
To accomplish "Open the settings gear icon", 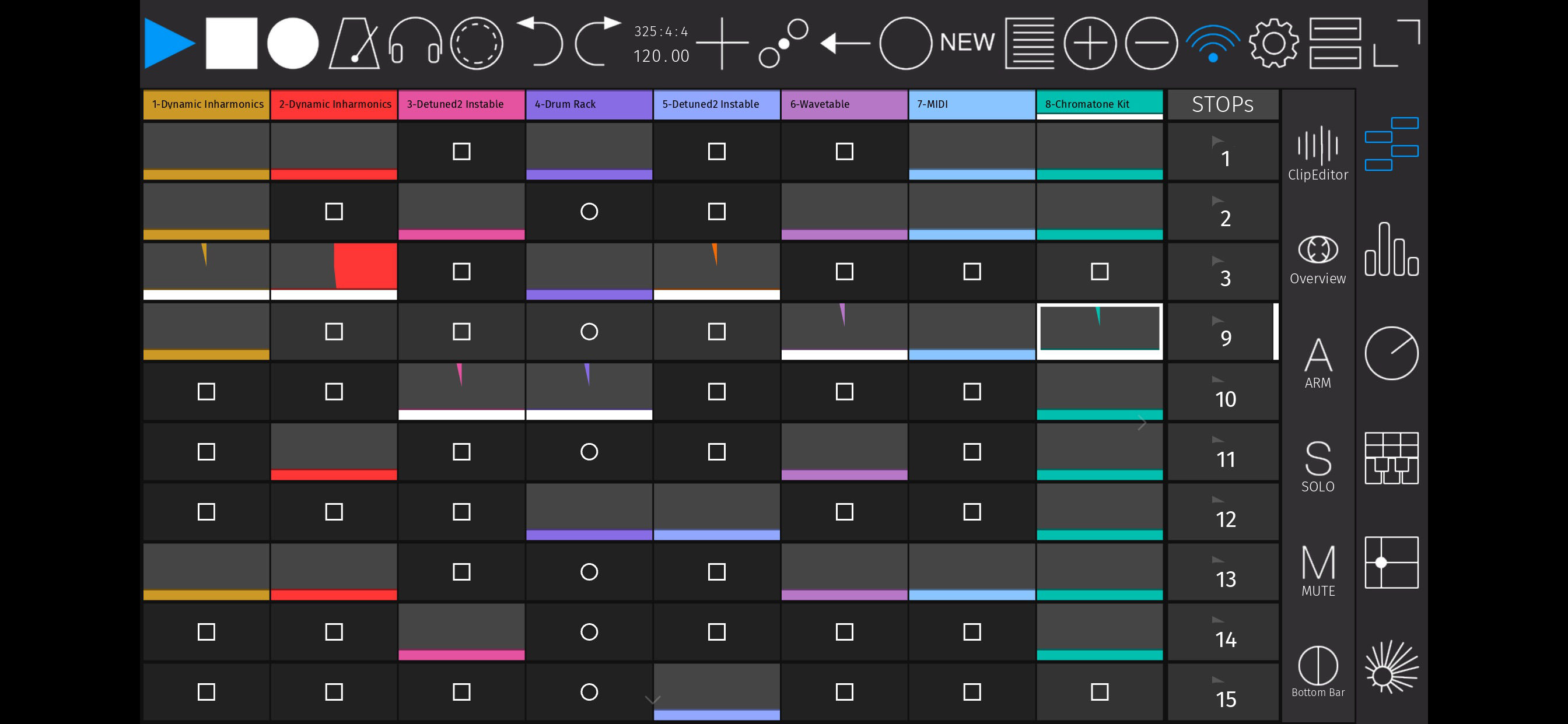I will 1273,43.
